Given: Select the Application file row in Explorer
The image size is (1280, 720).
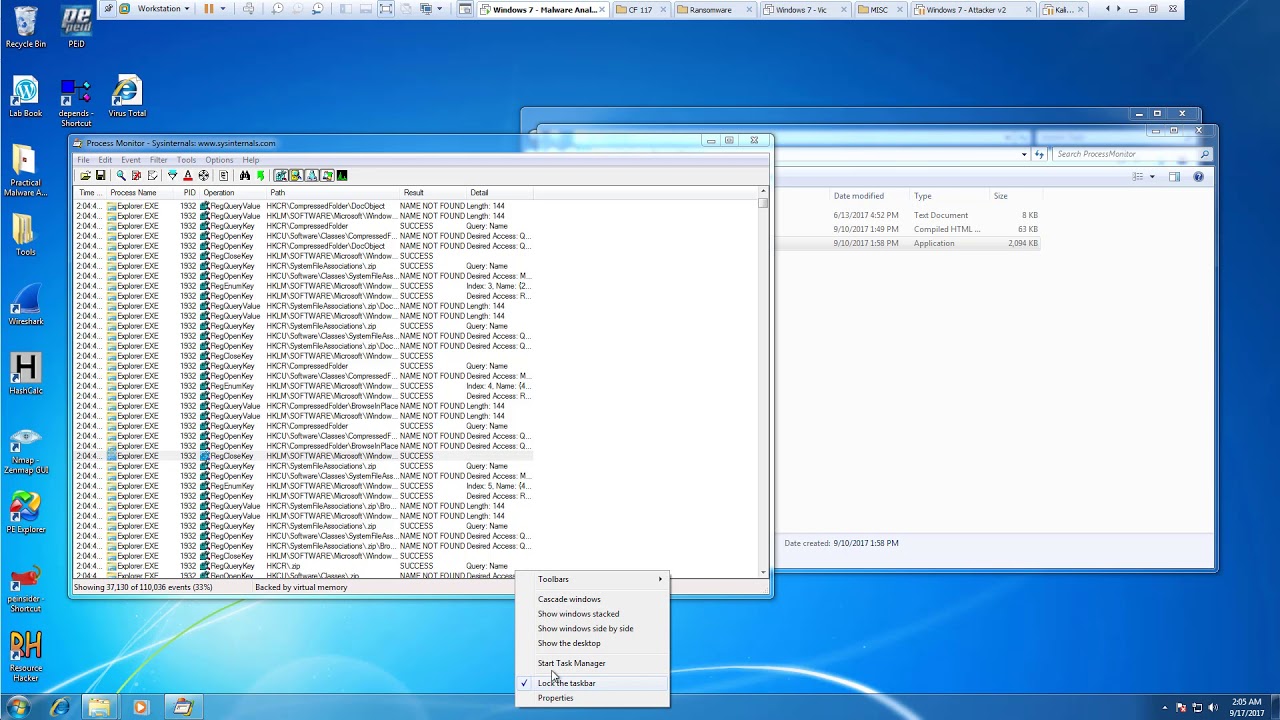Looking at the screenshot, I should pos(910,243).
